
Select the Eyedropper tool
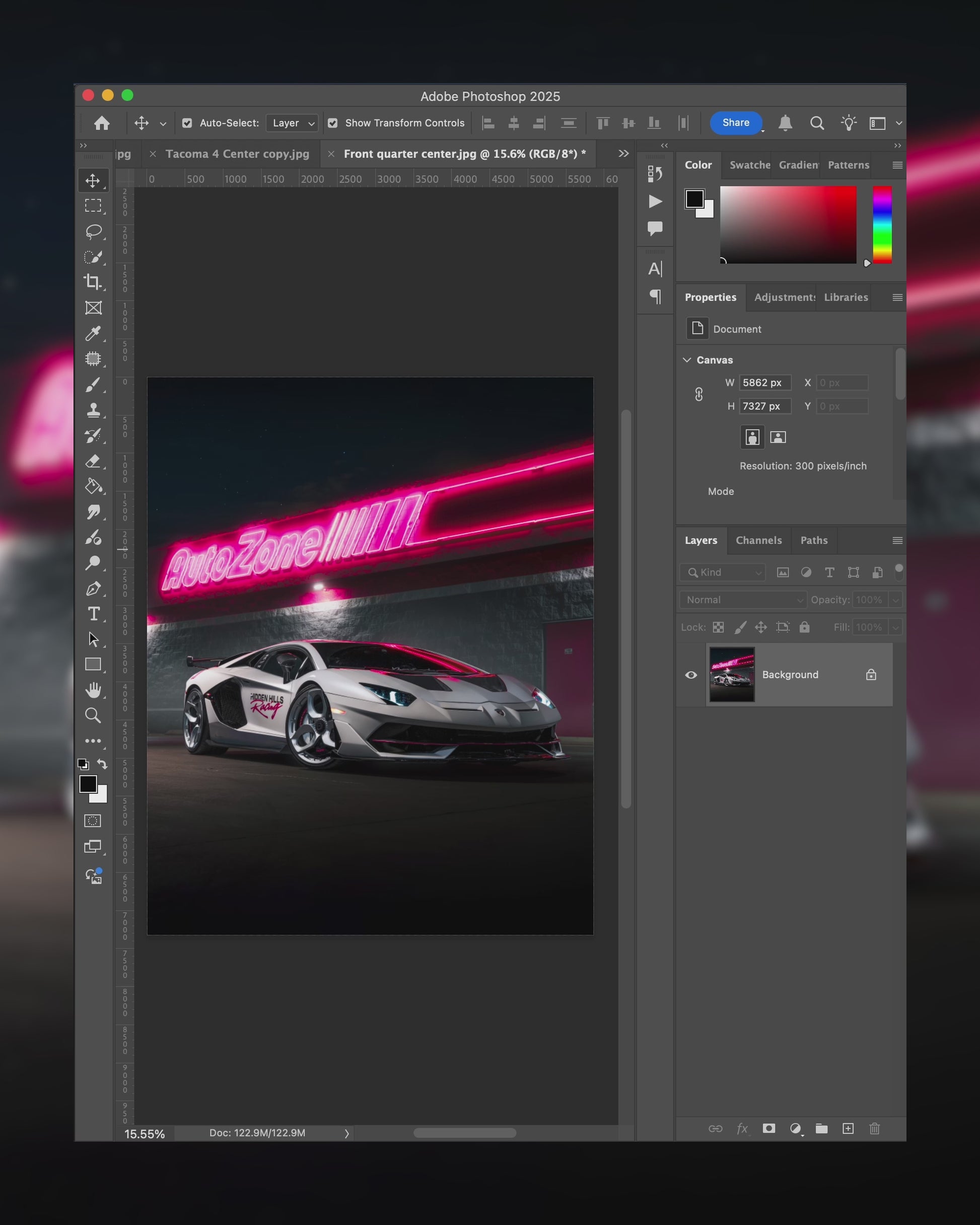(x=93, y=333)
